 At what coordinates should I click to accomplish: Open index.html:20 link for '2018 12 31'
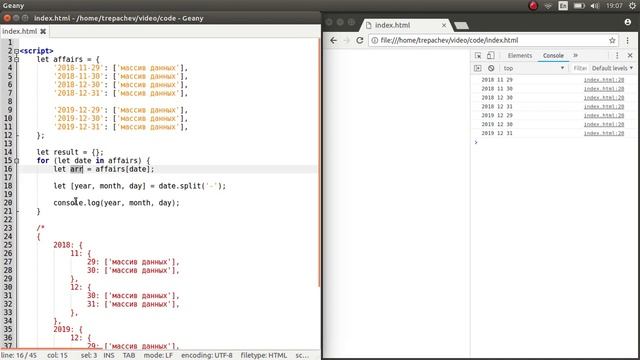pyautogui.click(x=604, y=107)
